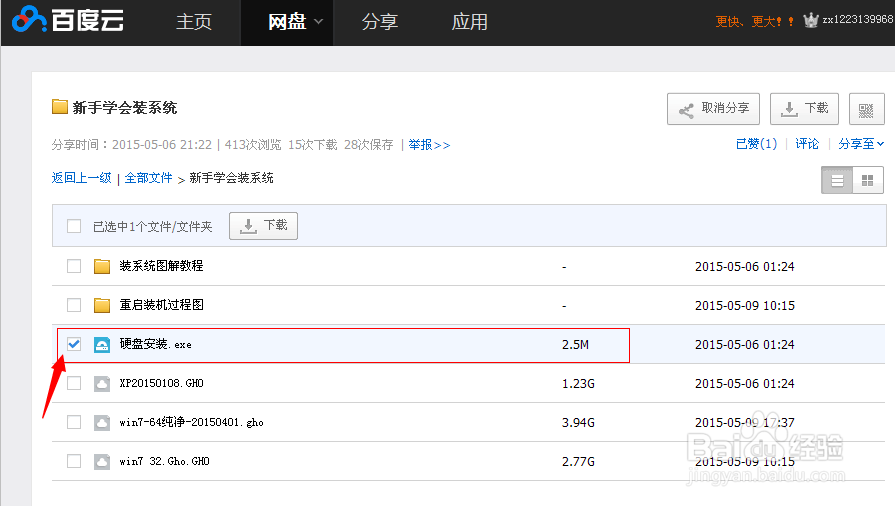Click the 已赞(1) link
895x506 pixels.
tap(756, 144)
